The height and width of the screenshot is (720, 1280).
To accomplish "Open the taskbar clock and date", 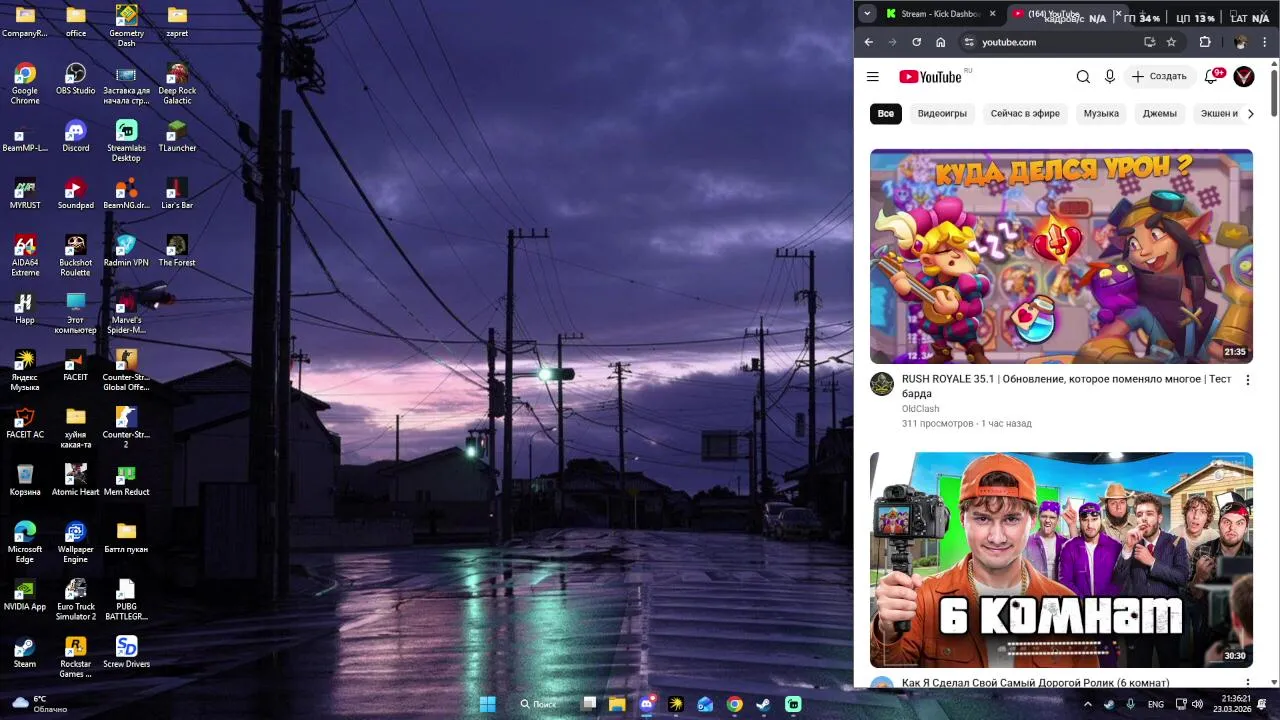I will (x=1231, y=704).
